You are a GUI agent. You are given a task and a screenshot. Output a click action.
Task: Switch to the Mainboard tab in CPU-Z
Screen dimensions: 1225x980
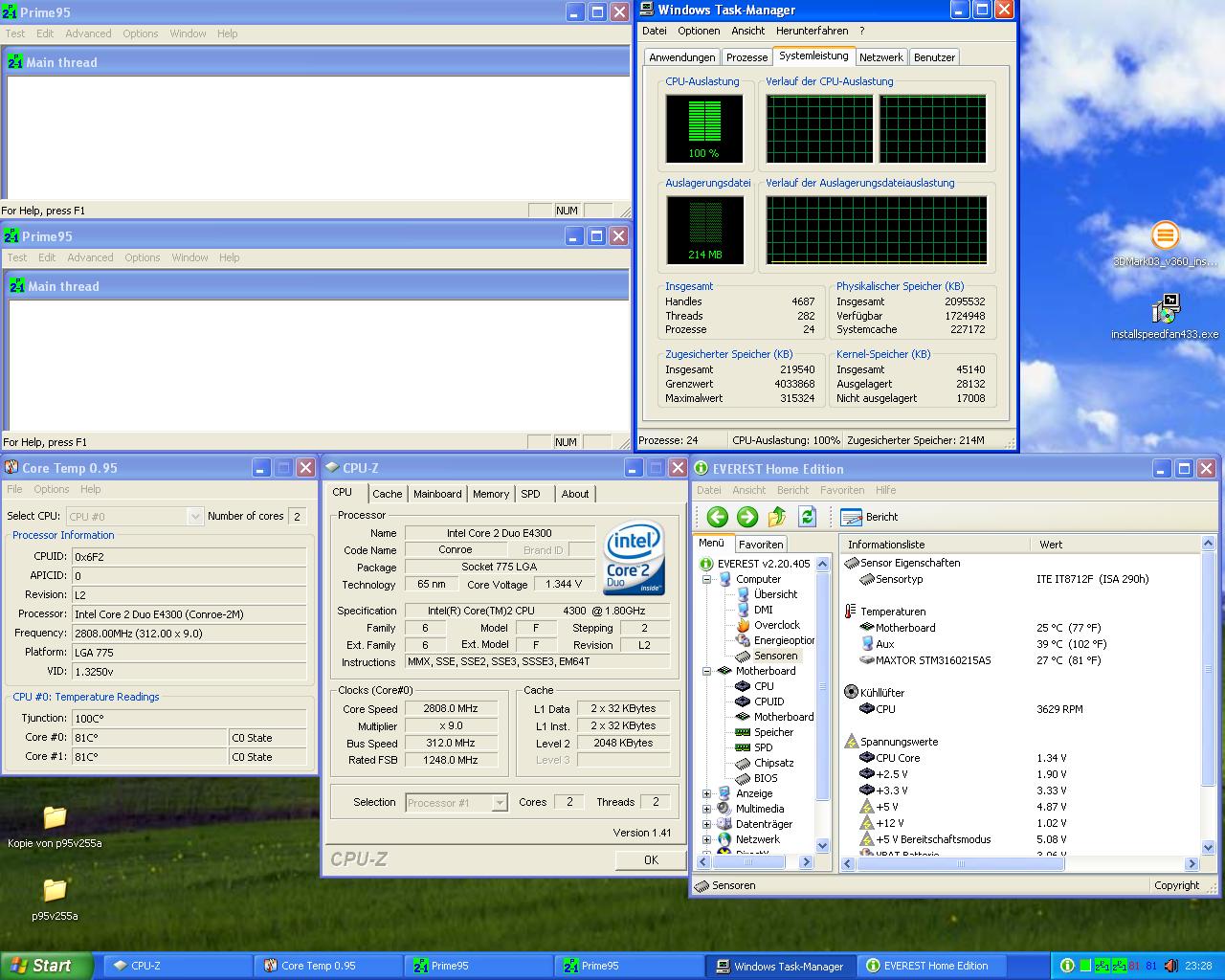point(437,494)
